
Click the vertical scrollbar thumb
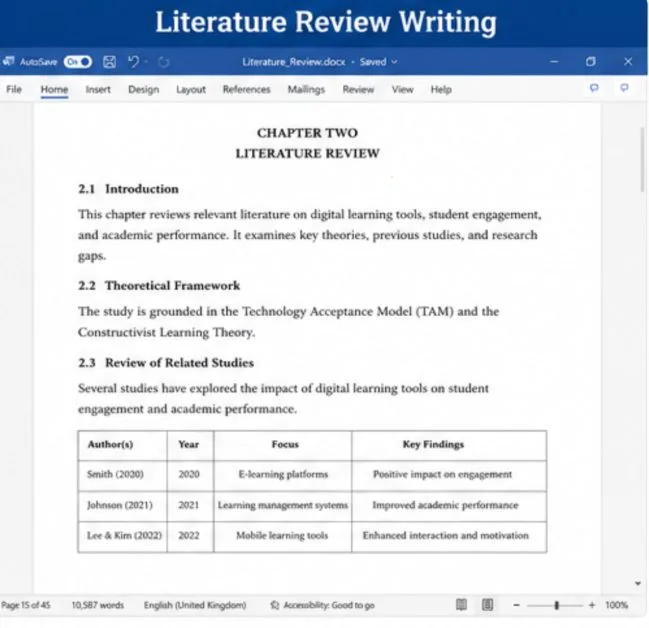pyautogui.click(x=642, y=159)
